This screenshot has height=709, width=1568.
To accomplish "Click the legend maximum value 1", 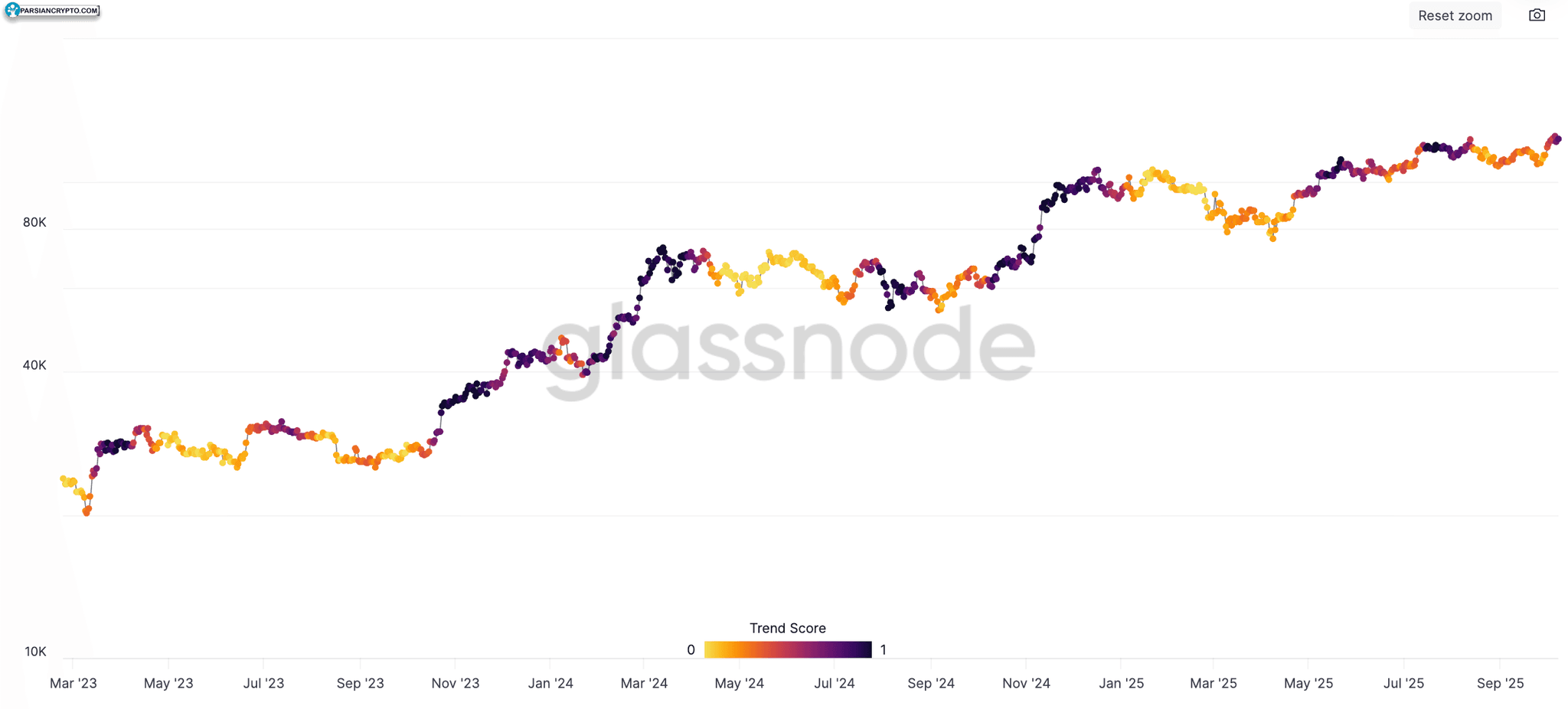I will click(x=883, y=650).
